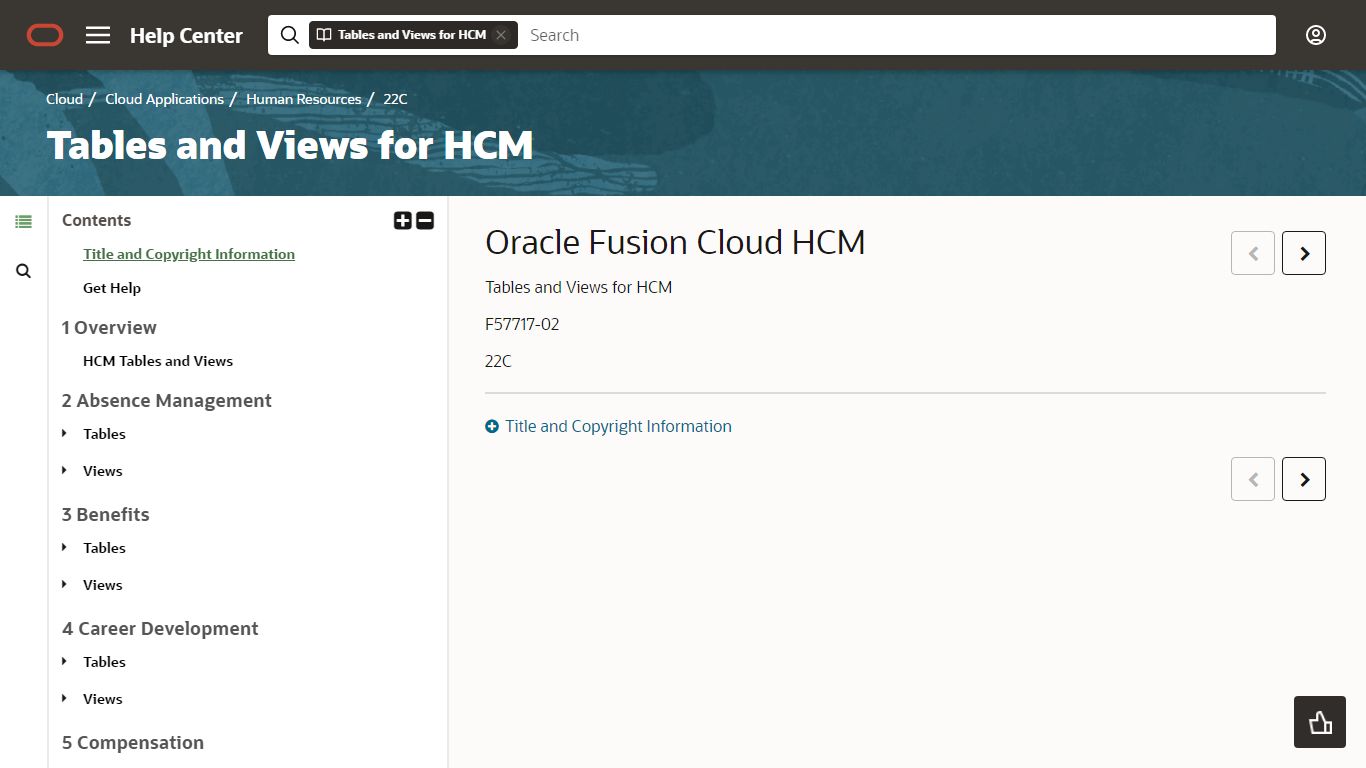
Task: Collapse all contents with minus icon
Action: click(x=425, y=221)
